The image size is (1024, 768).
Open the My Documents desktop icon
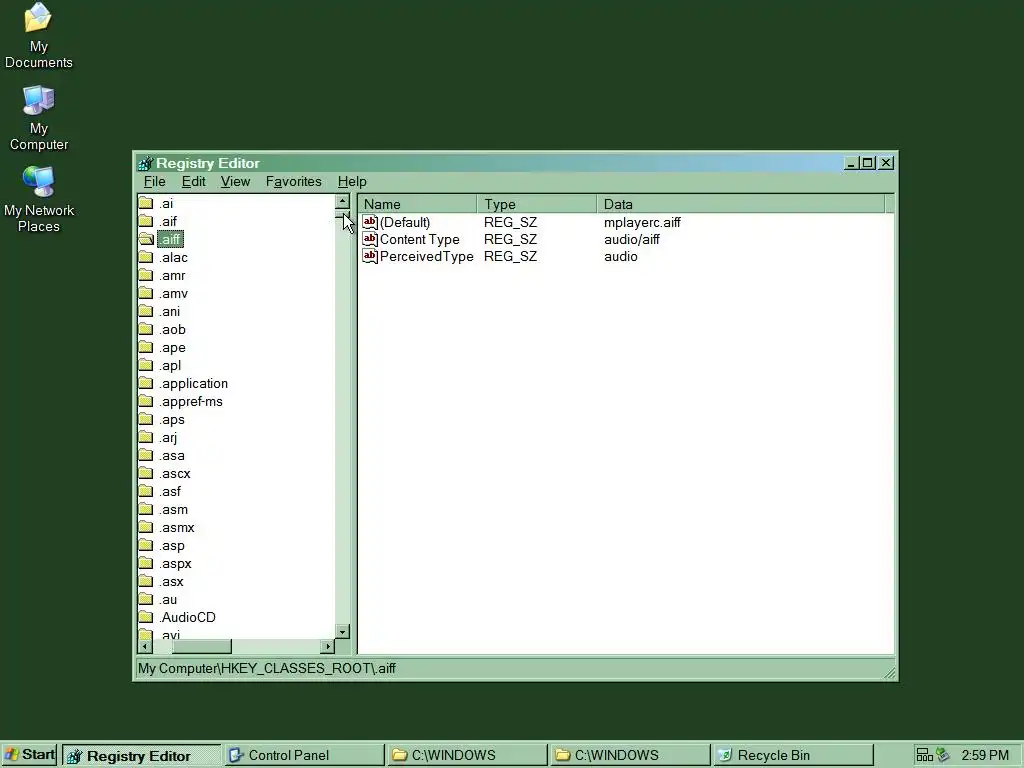click(38, 35)
